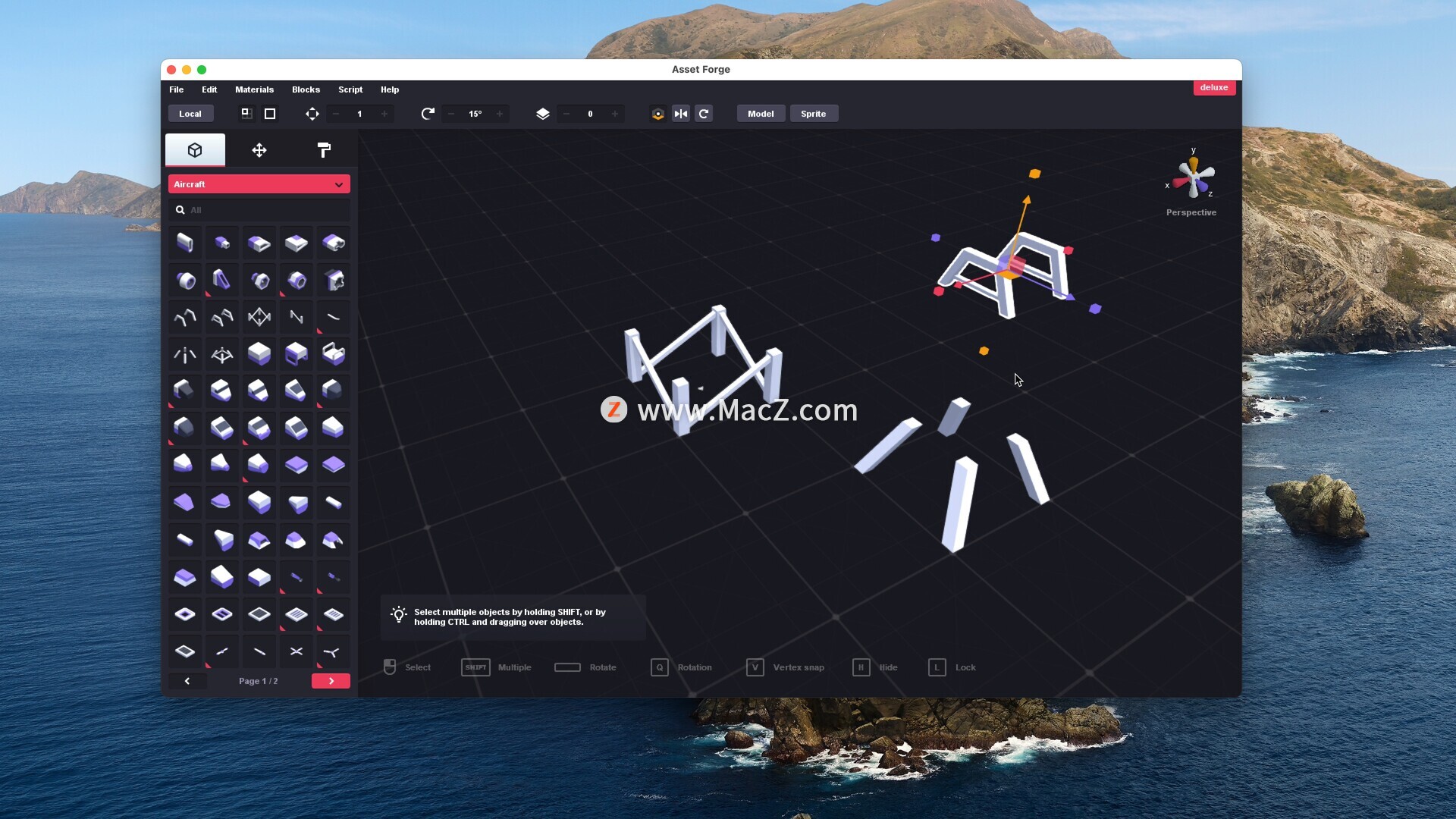The image size is (1456, 819).
Task: Click the block search field labeled All
Action: 259,210
